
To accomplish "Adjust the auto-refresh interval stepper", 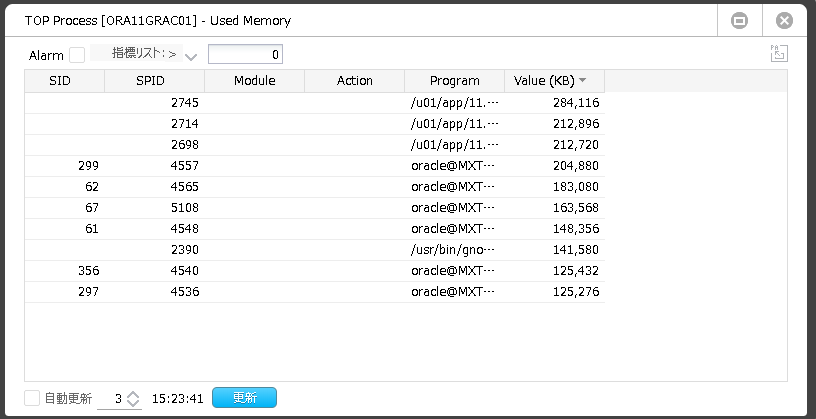I will [133, 399].
